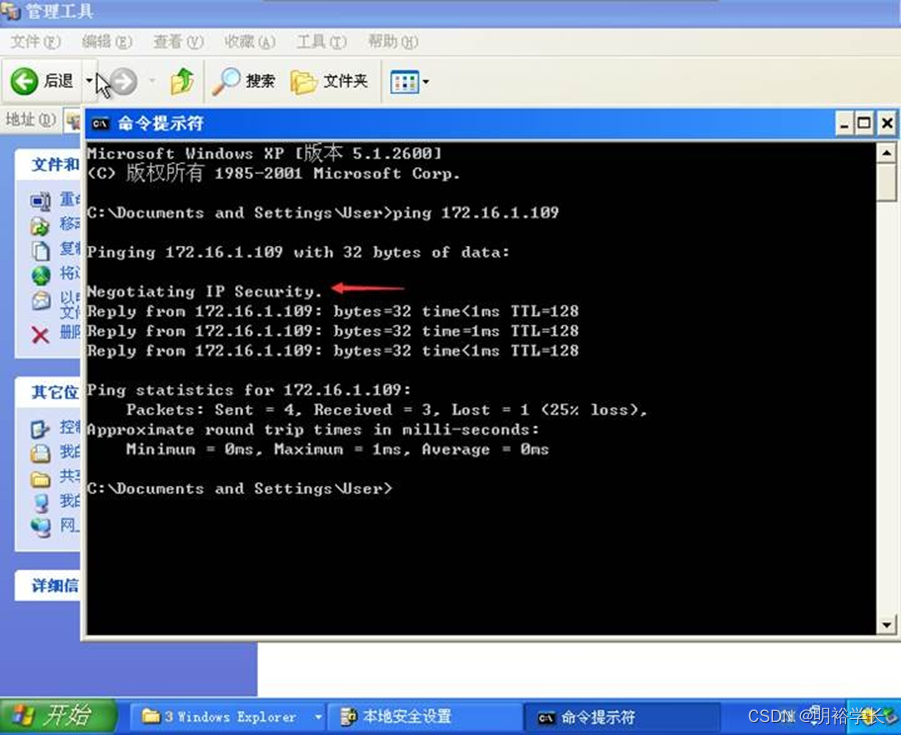Click the 'ping 172.16.1.109' command text
The image size is (901, 735).
(476, 213)
